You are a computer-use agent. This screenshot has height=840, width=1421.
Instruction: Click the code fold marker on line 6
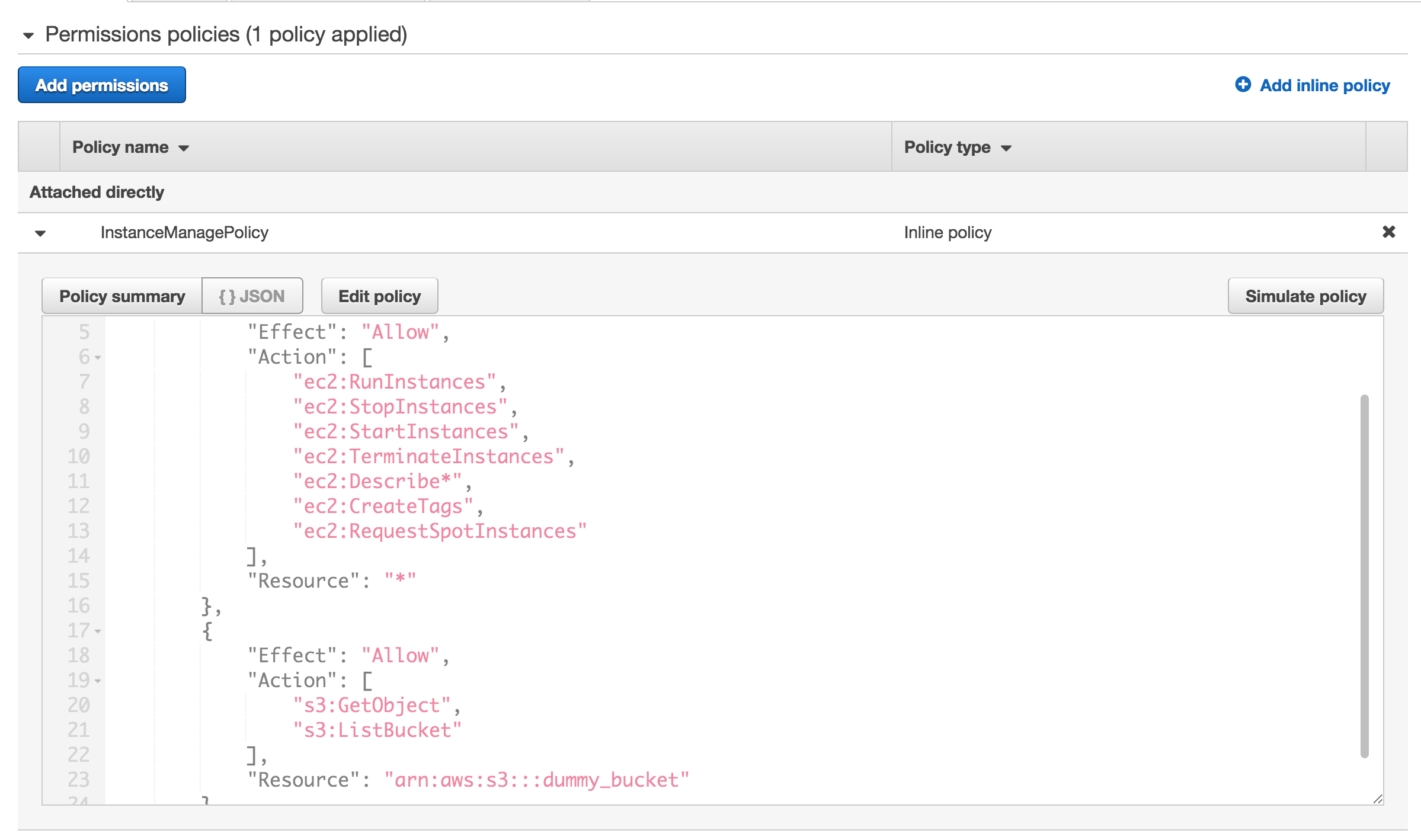tap(98, 358)
